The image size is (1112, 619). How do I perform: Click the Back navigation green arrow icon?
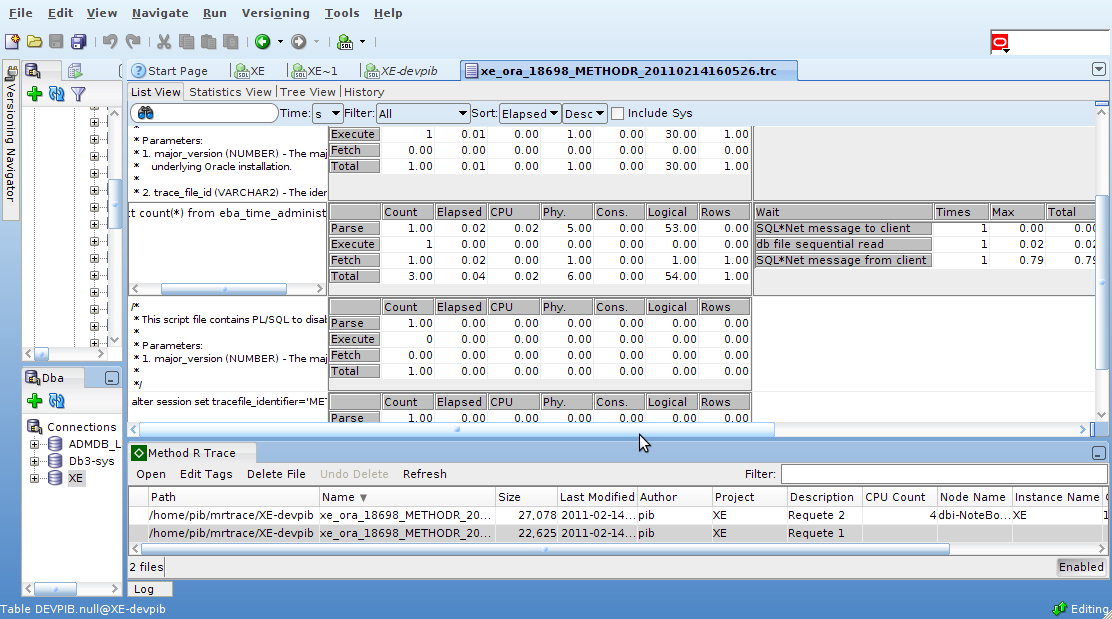pyautogui.click(x=263, y=41)
